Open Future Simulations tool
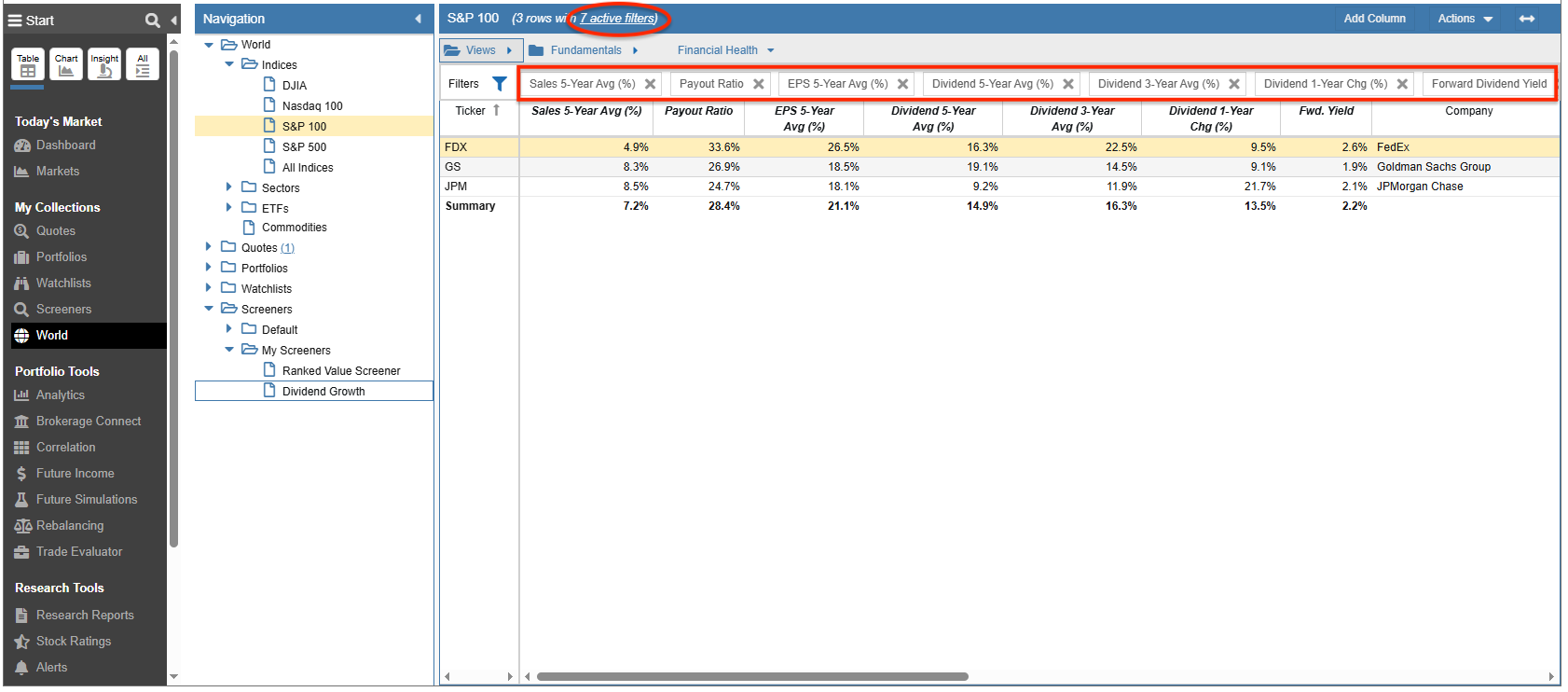The width and height of the screenshot is (1568, 692). [x=87, y=500]
